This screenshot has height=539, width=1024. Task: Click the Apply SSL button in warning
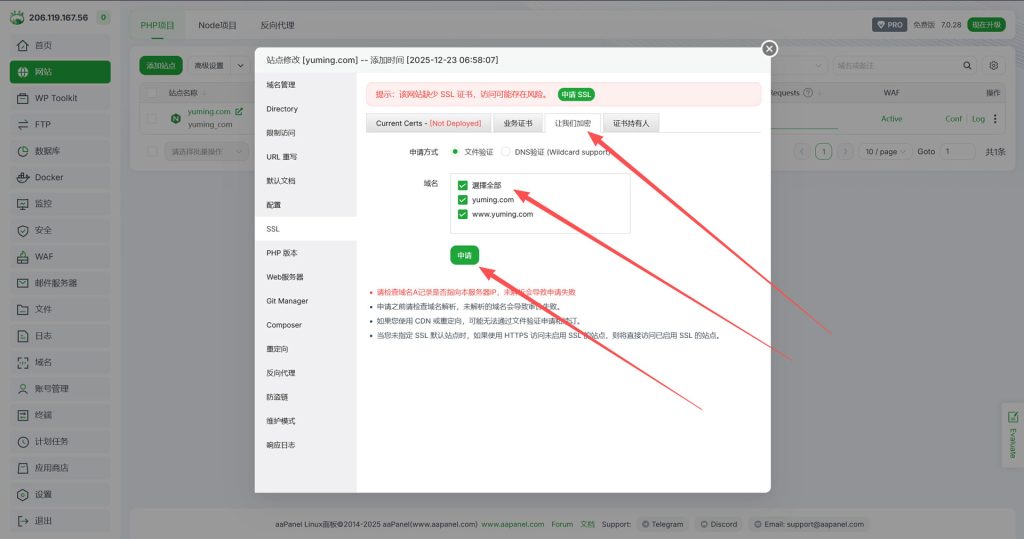[575, 94]
